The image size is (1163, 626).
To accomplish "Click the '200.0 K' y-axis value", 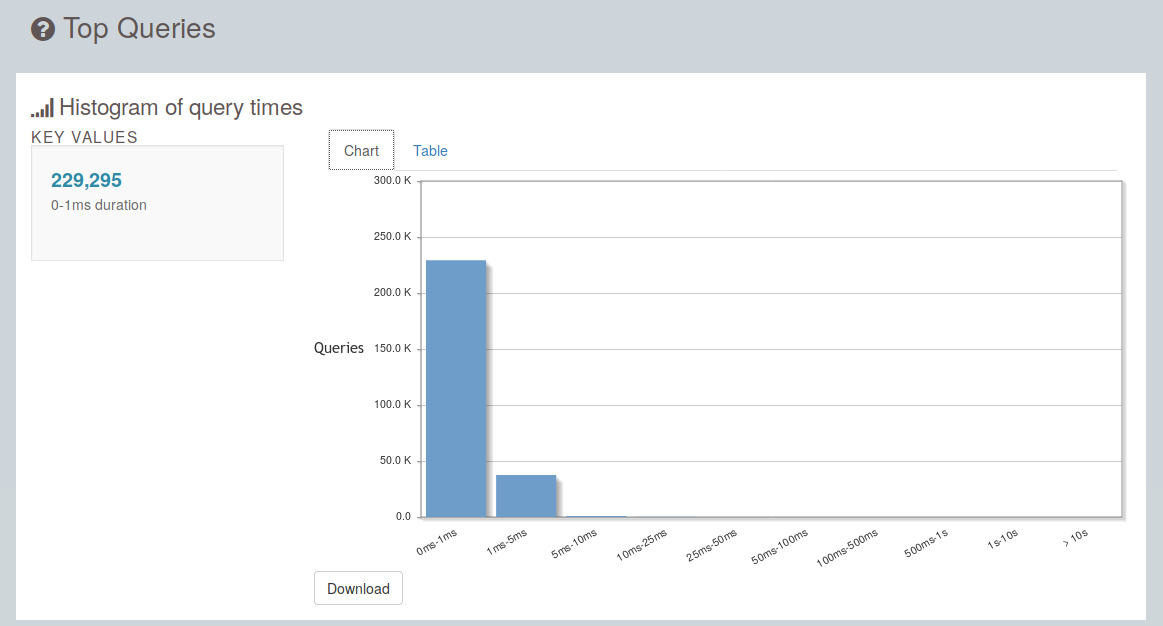I will [x=392, y=292].
